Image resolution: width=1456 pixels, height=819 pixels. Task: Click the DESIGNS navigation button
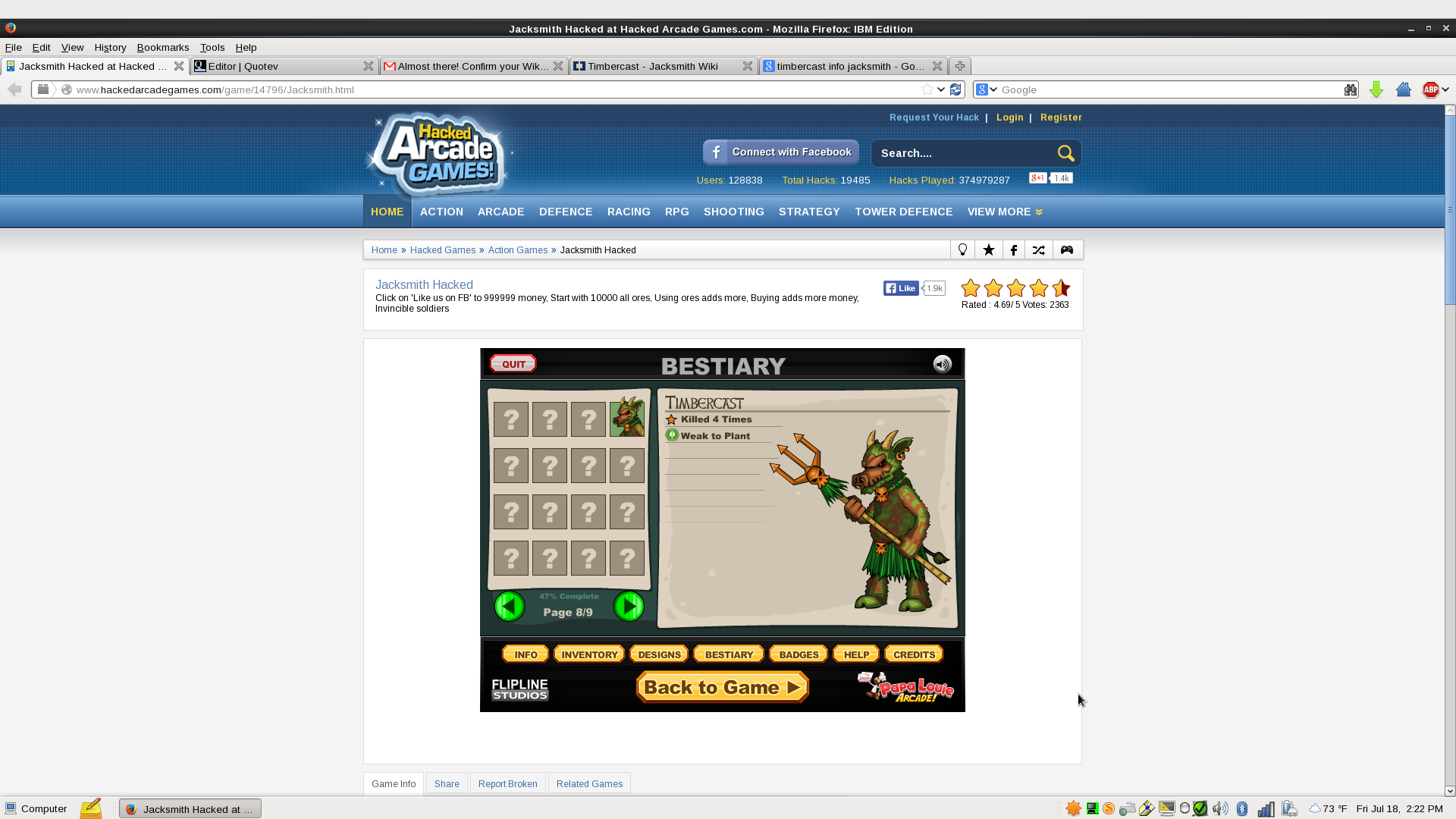[659, 654]
